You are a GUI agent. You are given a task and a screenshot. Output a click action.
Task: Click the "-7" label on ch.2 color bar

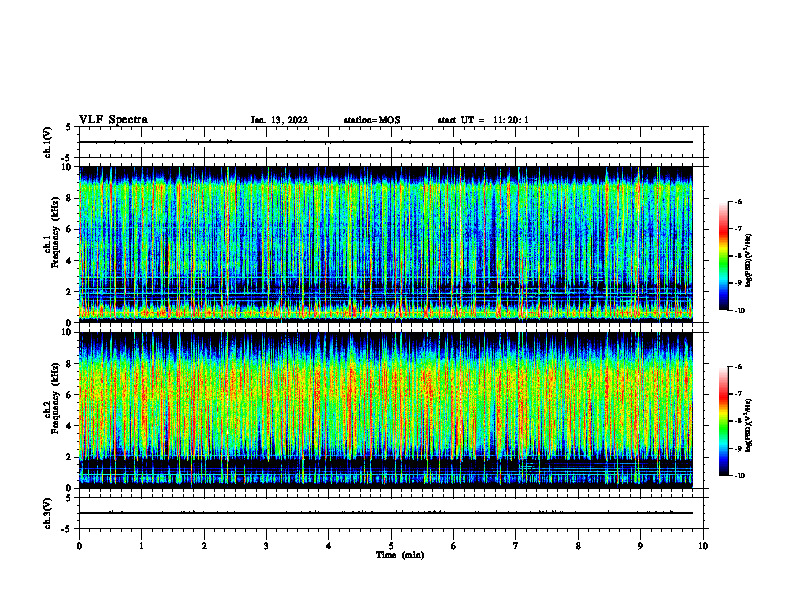coord(738,394)
